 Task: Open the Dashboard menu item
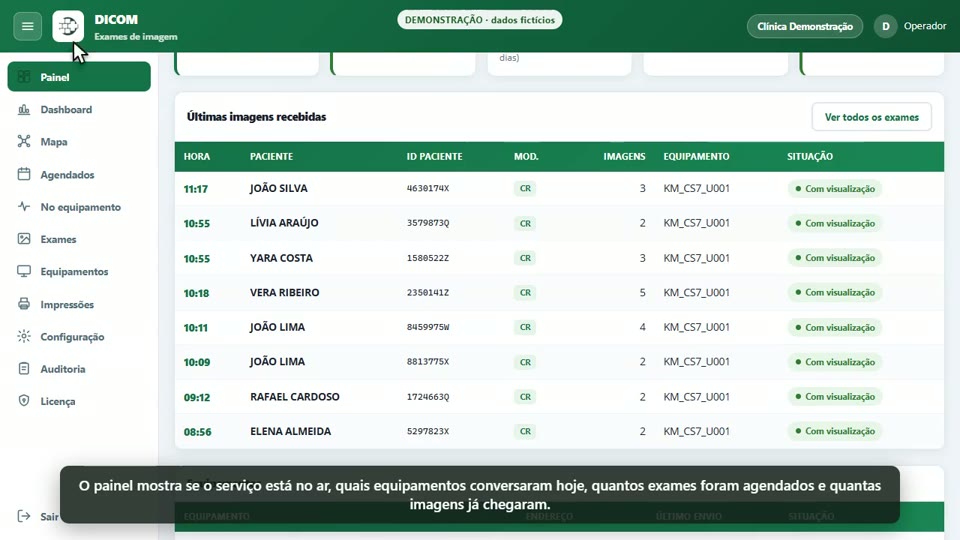click(x=79, y=110)
